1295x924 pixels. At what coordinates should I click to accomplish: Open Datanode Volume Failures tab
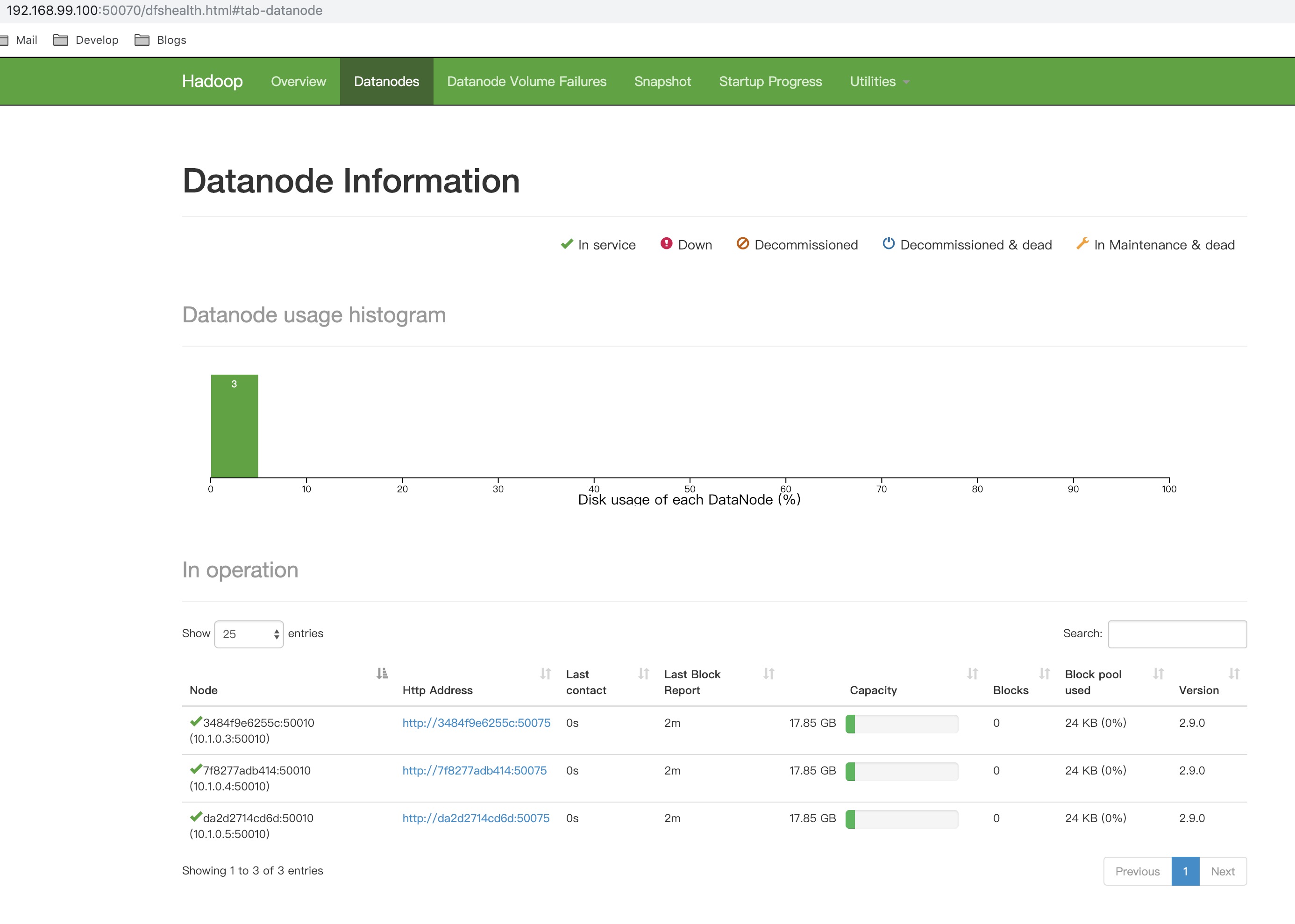coord(527,81)
